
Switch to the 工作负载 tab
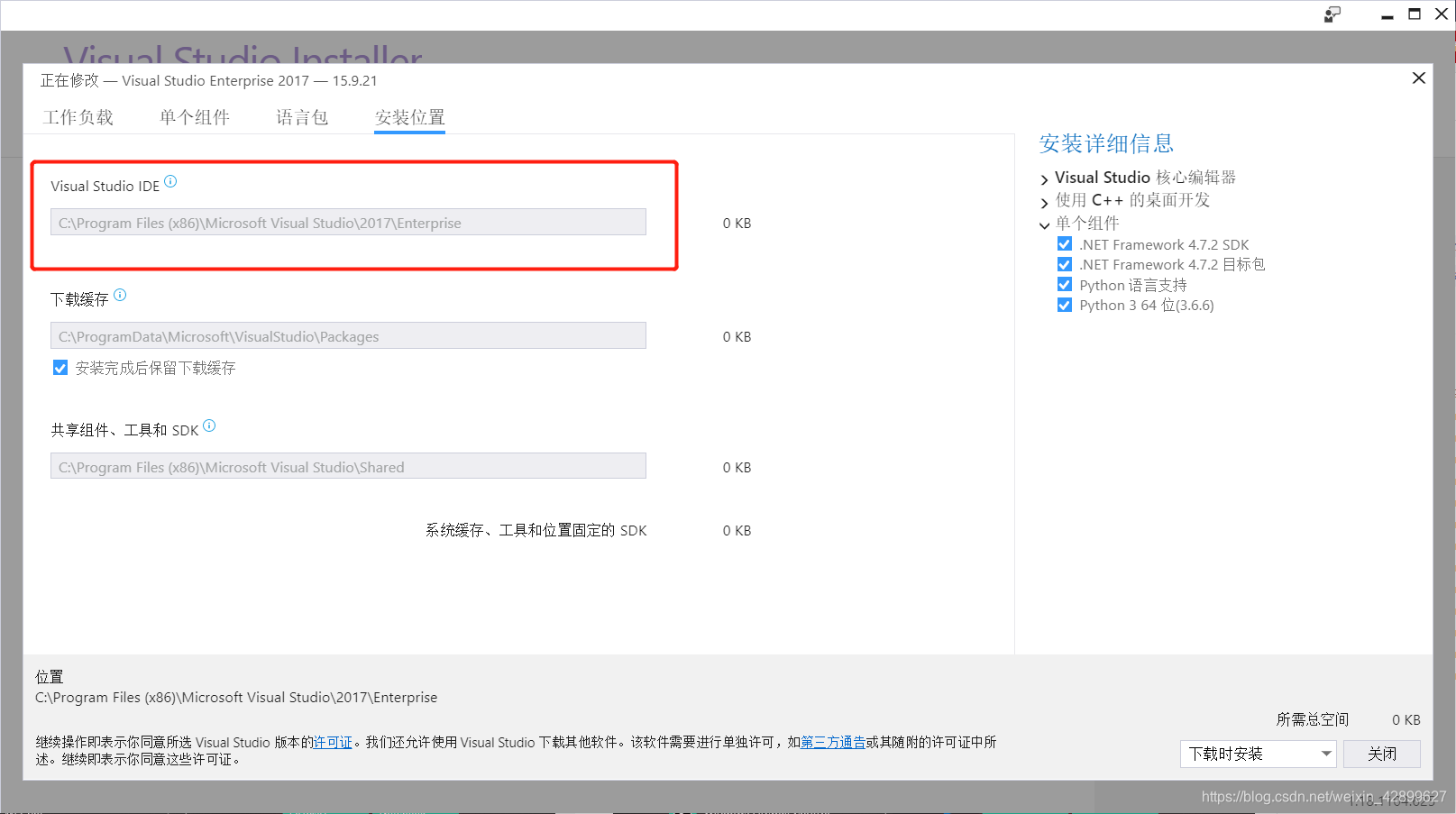78,117
